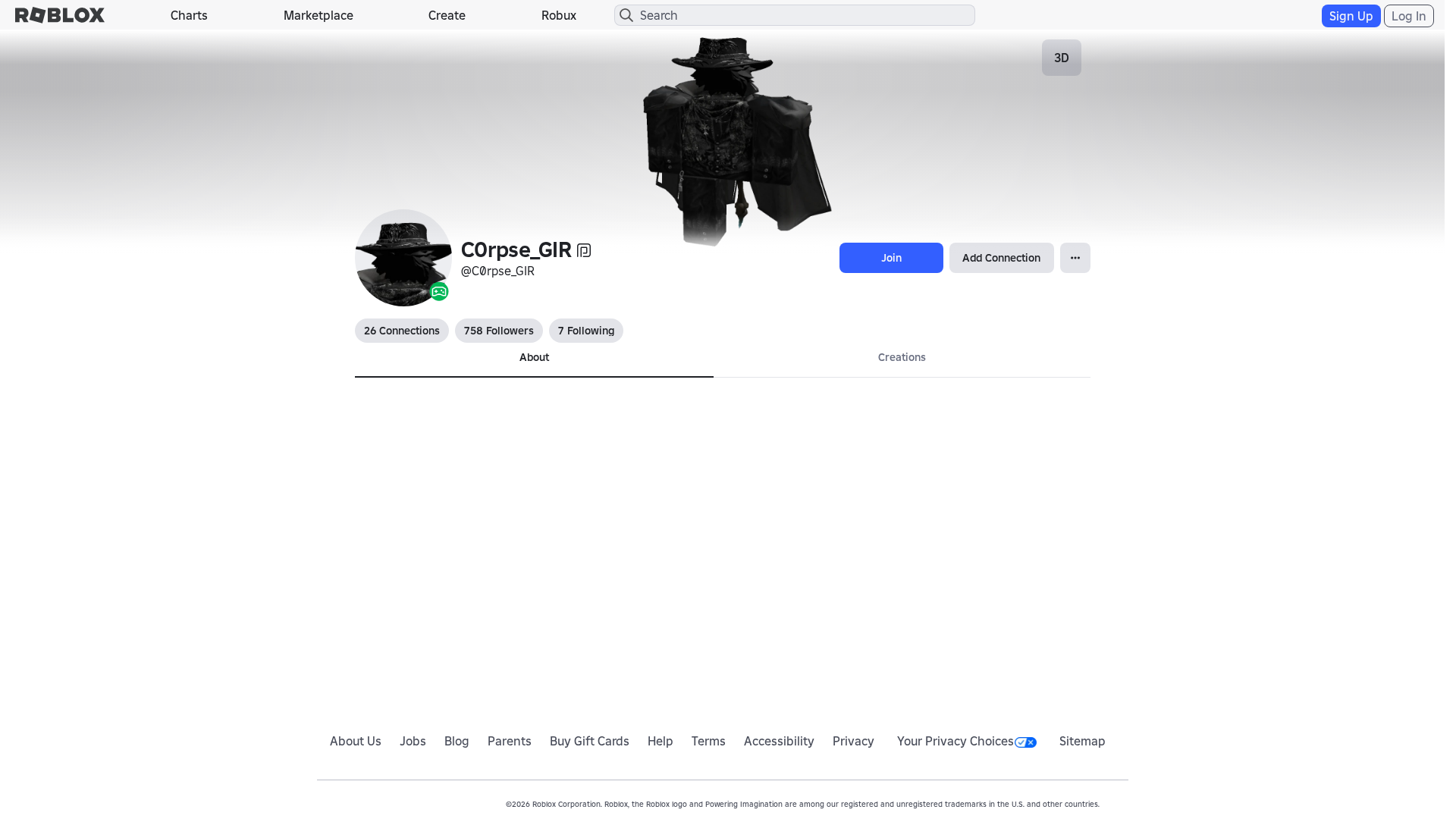Viewport: 1456px width, 819px height.
Task: Open Terms footer link
Action: pos(708,742)
